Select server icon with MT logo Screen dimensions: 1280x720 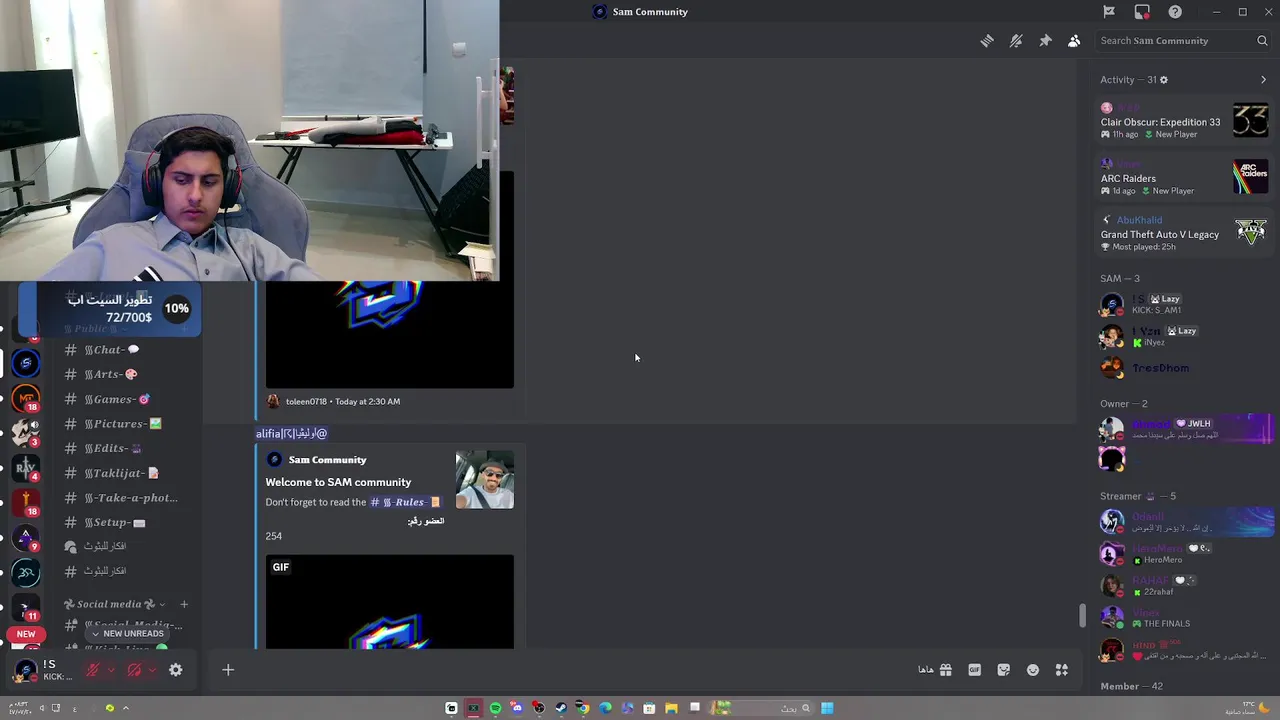coord(26,399)
